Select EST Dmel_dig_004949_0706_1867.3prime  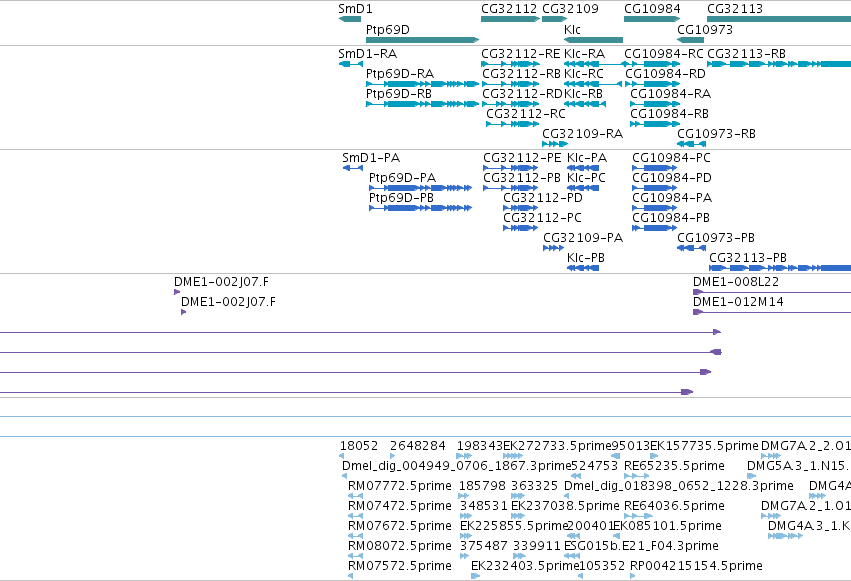click(456, 466)
